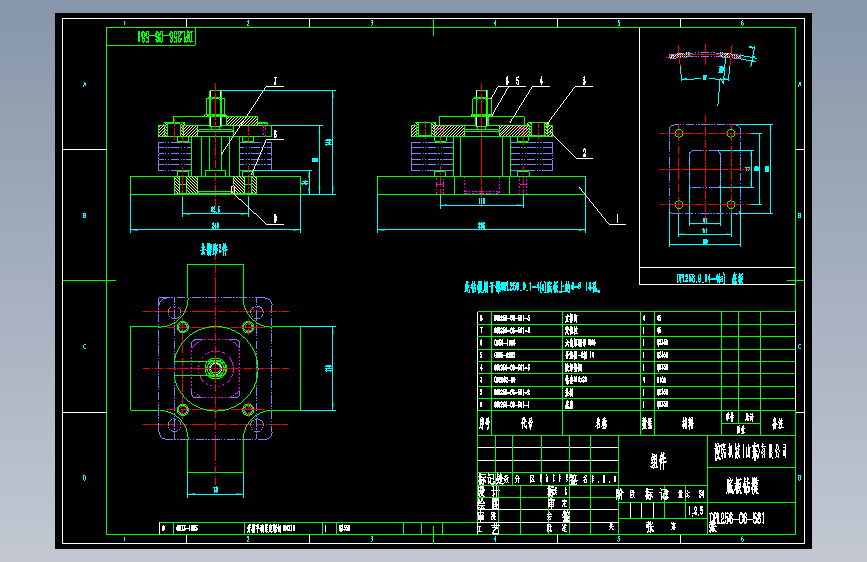
Task: Select balloon callout number 4 on right section view
Action: click(541, 81)
